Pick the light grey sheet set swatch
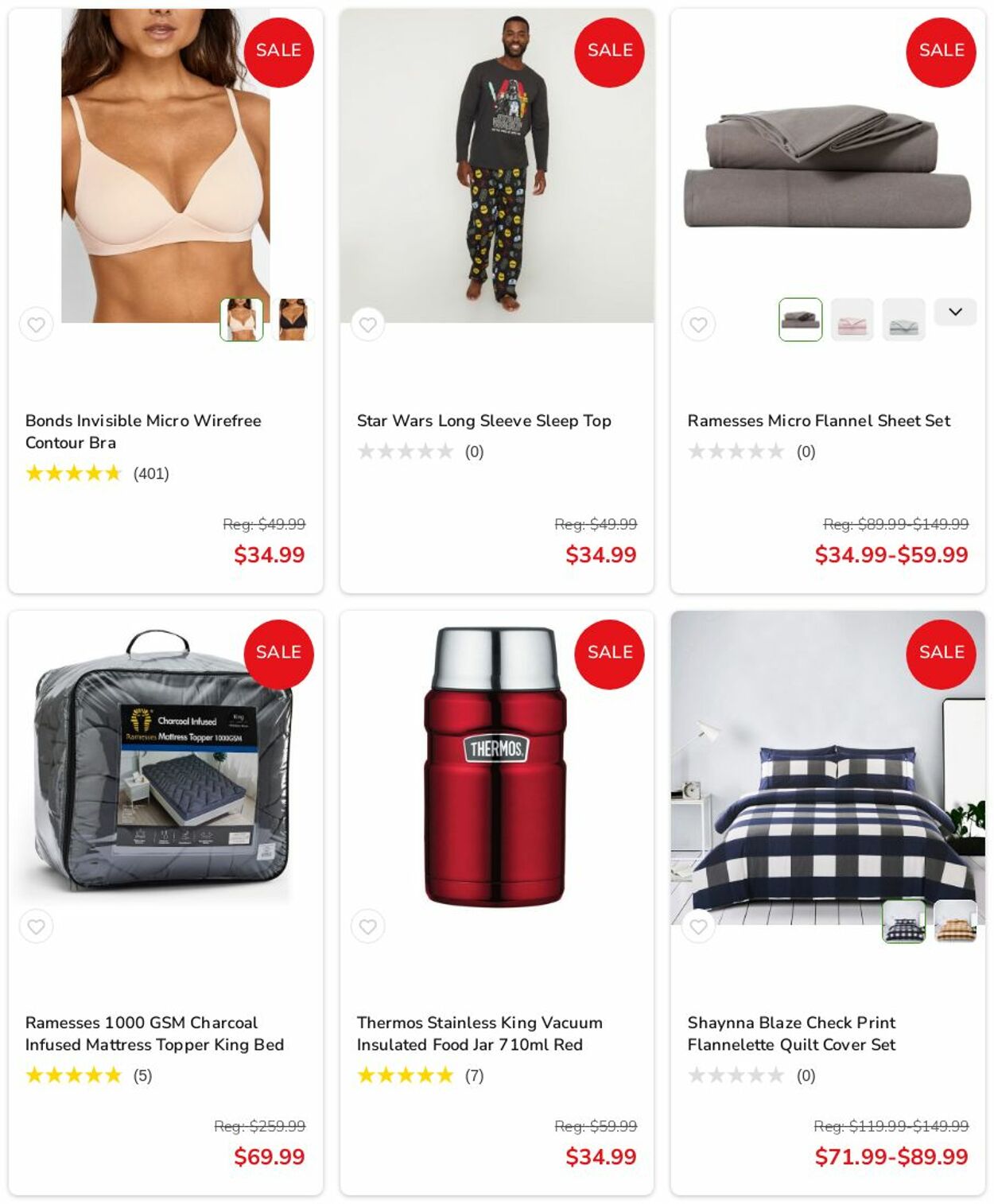This screenshot has height=1204, width=994. [x=903, y=320]
